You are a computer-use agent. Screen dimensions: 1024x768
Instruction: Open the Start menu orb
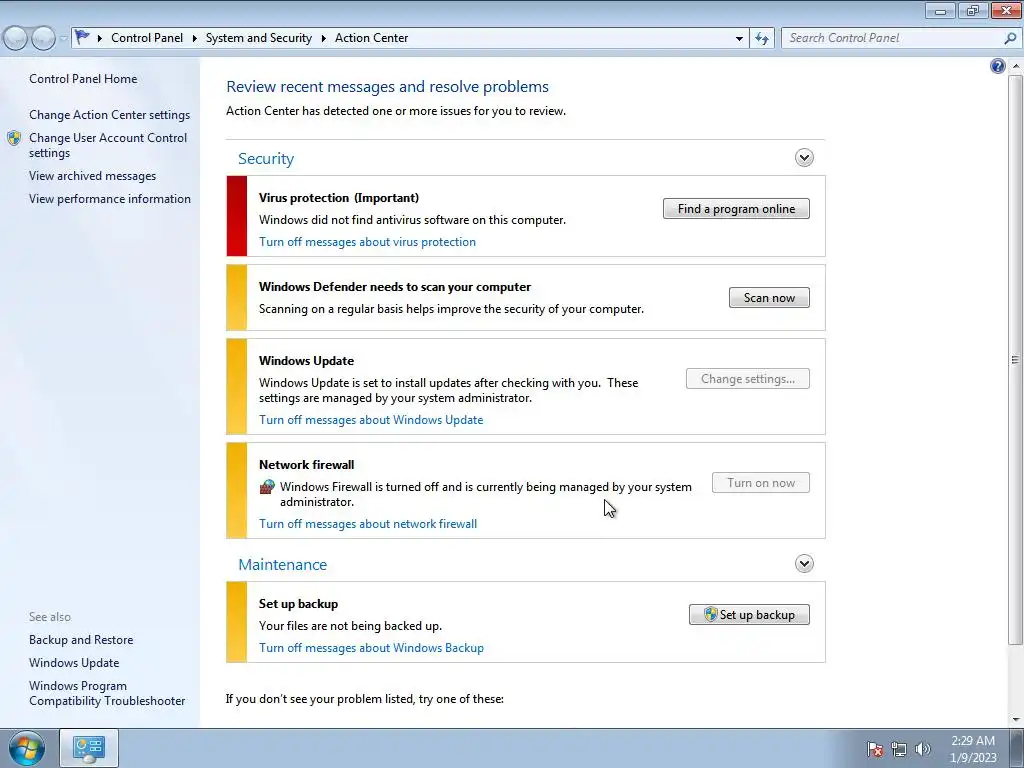[x=27, y=748]
